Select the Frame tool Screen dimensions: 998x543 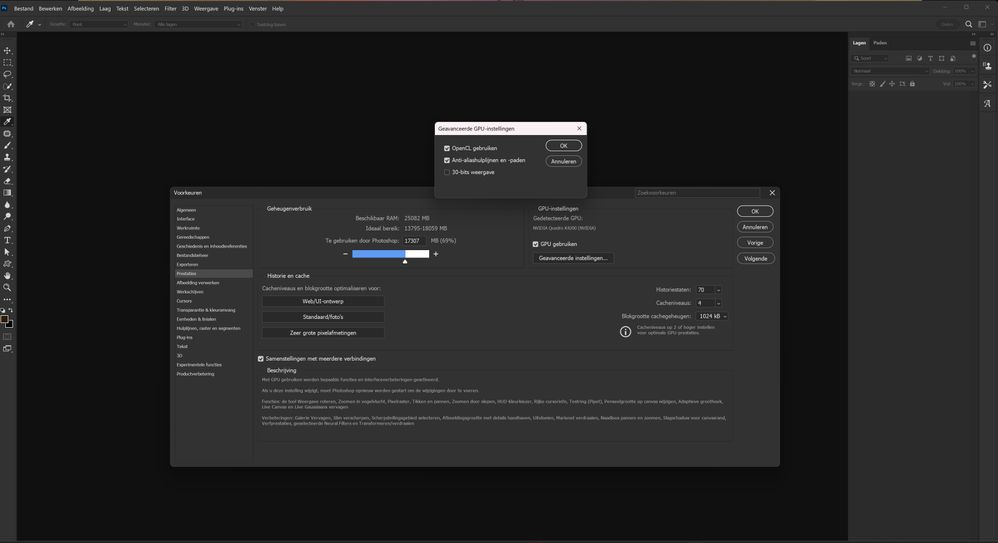pyautogui.click(x=7, y=110)
